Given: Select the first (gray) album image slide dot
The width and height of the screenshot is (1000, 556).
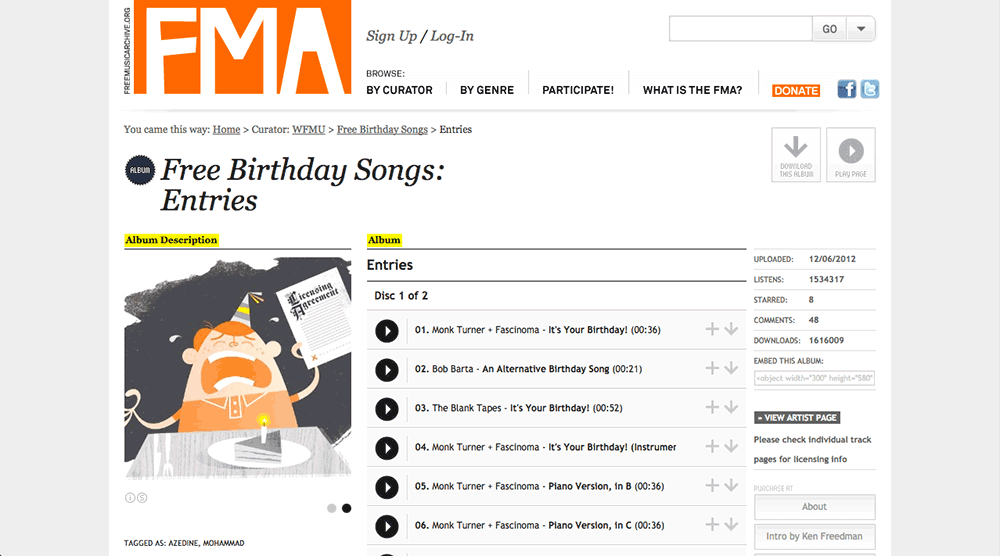Looking at the screenshot, I should tap(332, 508).
